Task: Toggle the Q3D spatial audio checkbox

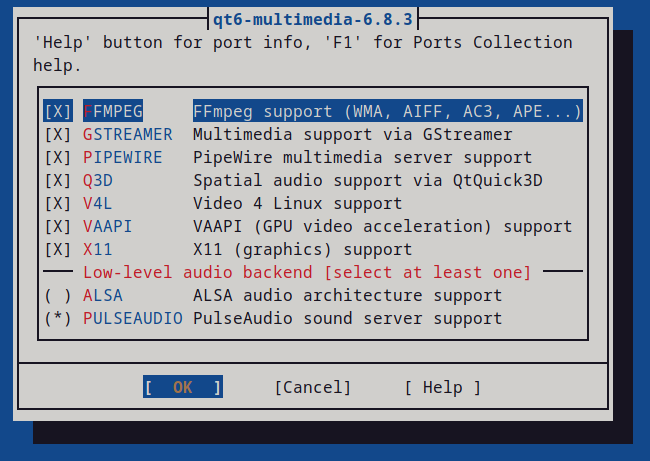Action: (x=57, y=180)
